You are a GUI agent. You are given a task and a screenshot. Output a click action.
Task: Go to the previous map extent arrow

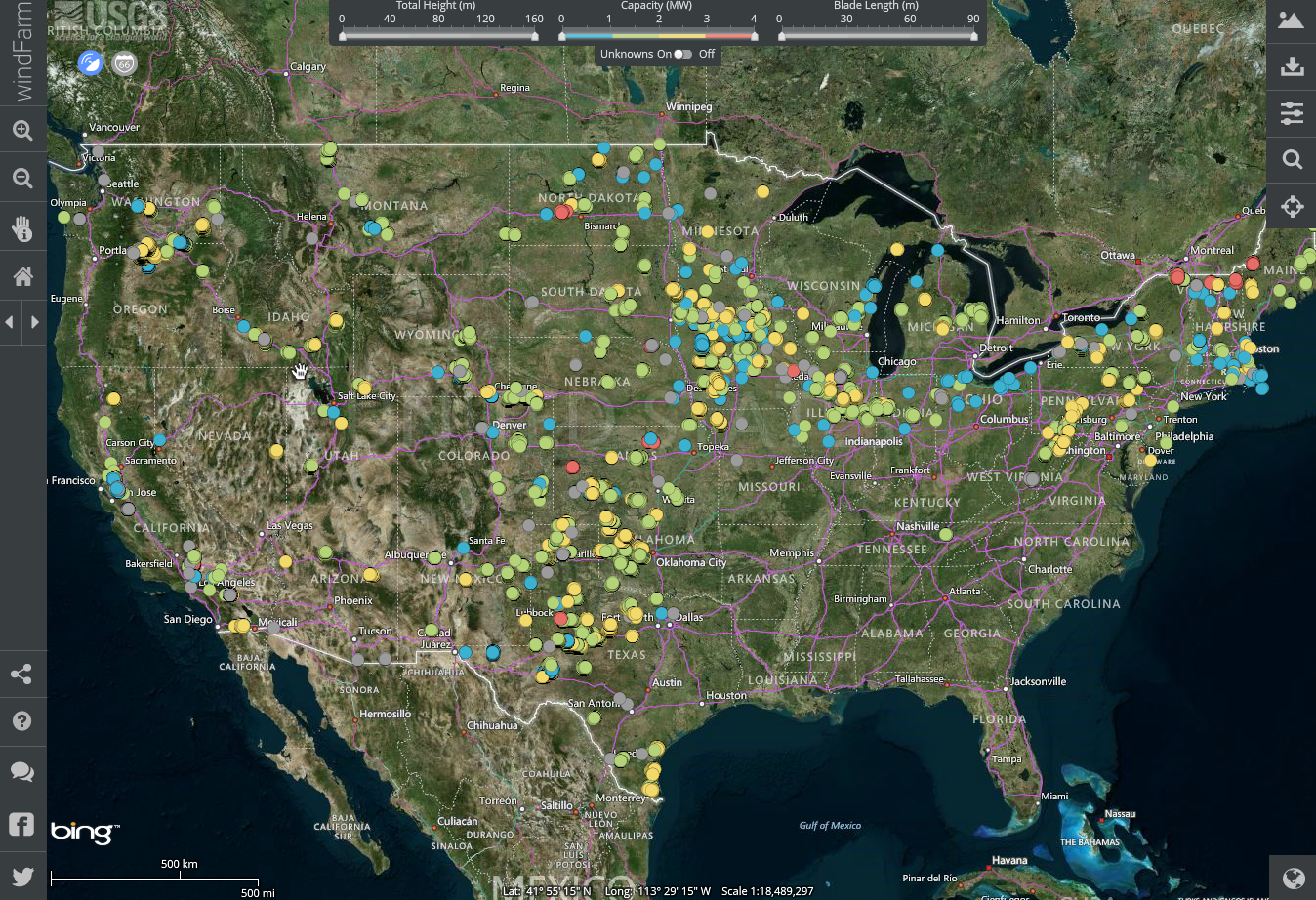[x=11, y=322]
